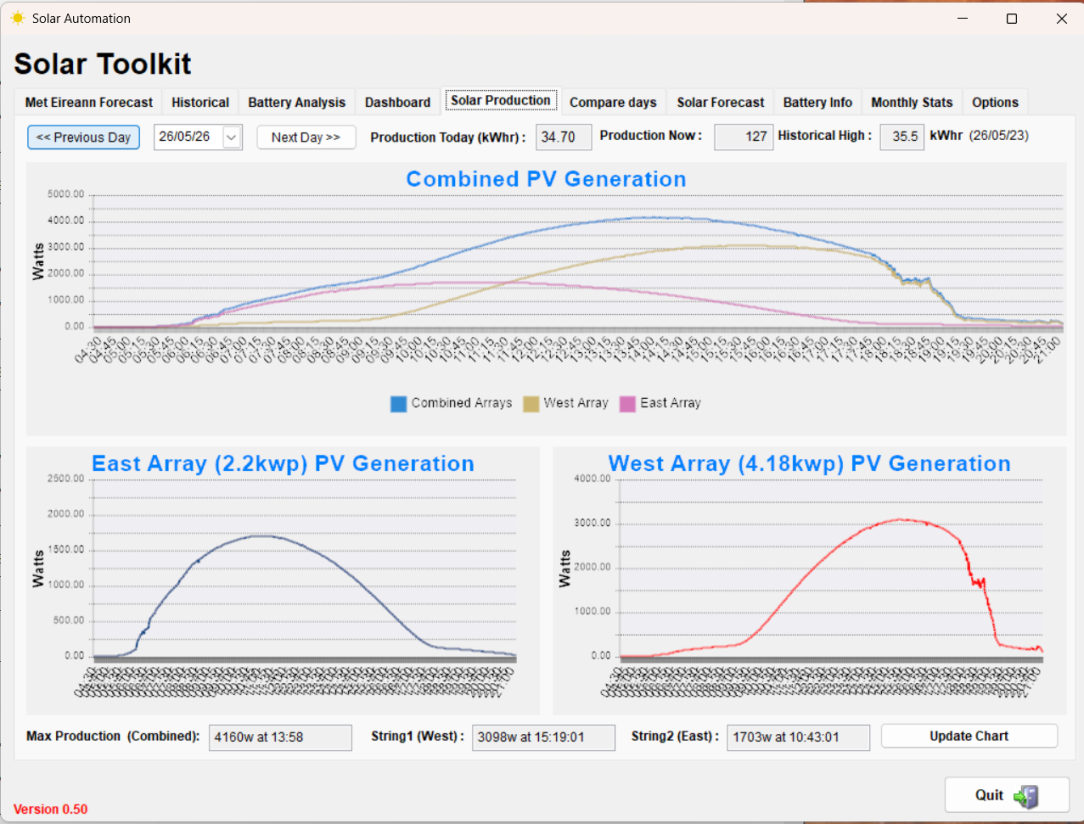Select the Solar Production tab
The image size is (1084, 824).
click(x=501, y=100)
